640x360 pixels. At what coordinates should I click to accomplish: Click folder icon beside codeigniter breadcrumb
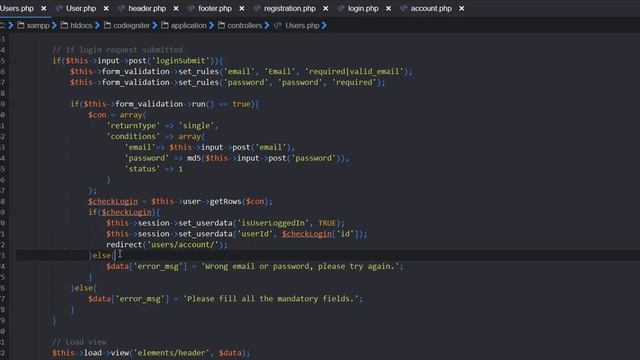point(107,25)
